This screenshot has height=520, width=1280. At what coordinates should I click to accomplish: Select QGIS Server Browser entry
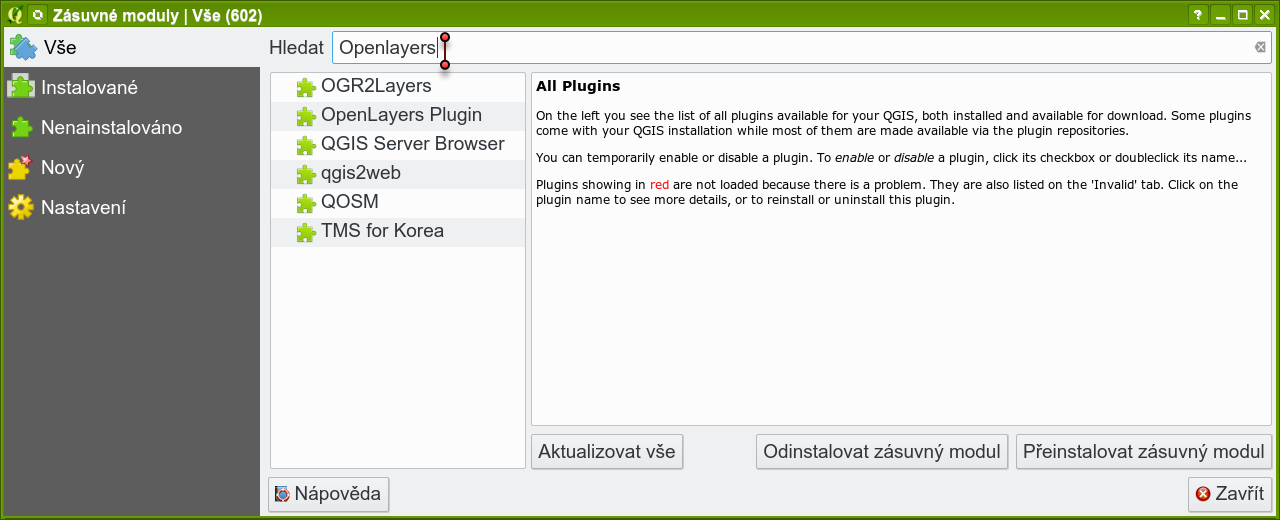pyautogui.click(x=398, y=144)
